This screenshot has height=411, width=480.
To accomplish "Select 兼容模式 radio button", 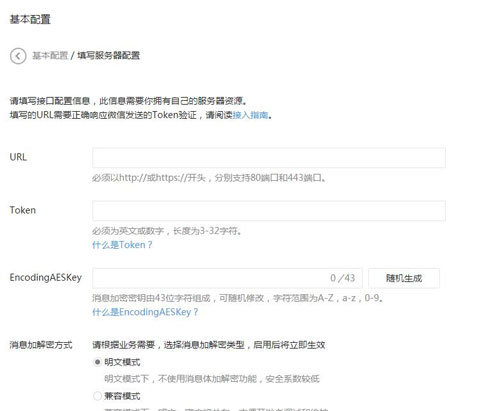I will [97, 396].
